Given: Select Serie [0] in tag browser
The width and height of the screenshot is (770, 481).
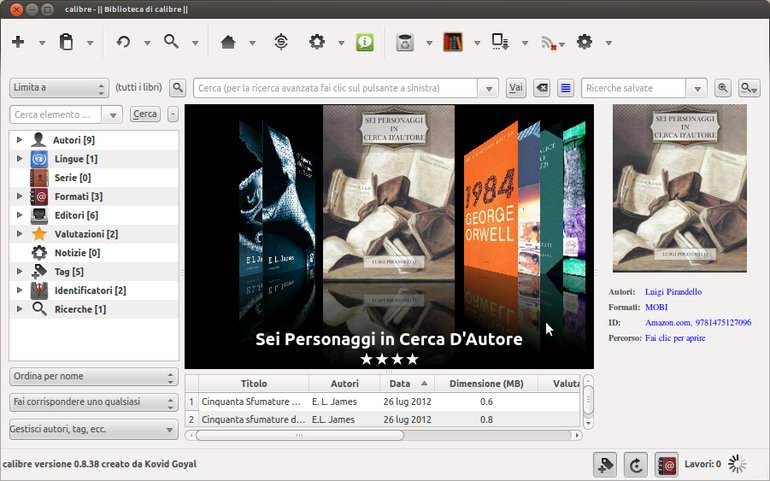Looking at the screenshot, I should [x=94, y=178].
